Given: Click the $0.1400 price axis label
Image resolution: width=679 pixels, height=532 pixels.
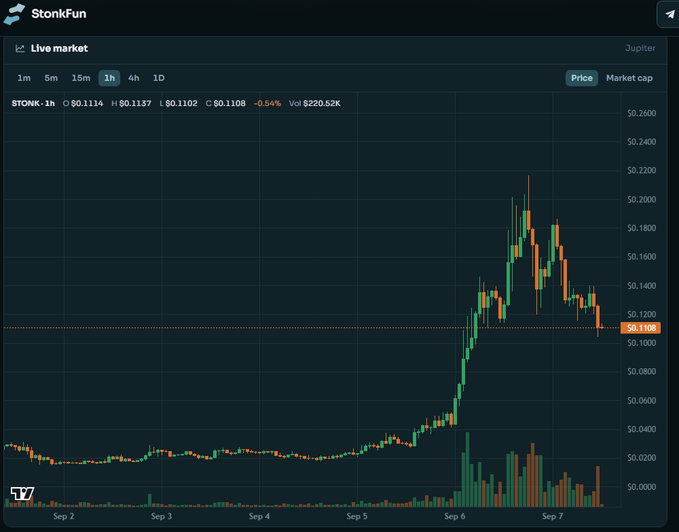Looking at the screenshot, I should [642, 286].
